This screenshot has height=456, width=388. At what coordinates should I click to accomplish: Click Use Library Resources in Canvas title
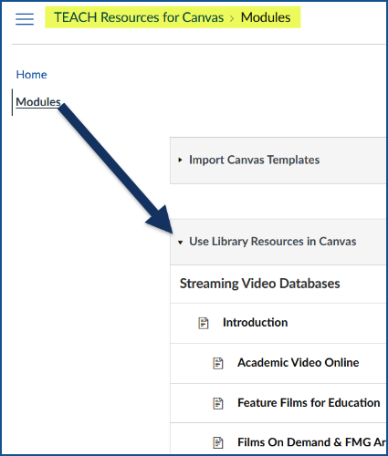273,241
